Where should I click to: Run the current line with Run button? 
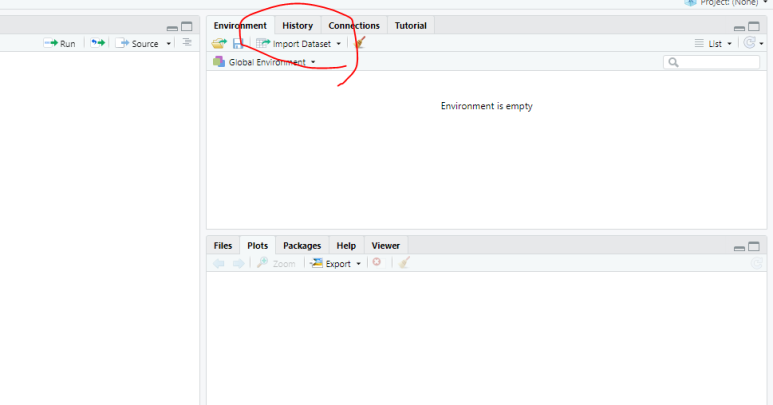[60, 43]
